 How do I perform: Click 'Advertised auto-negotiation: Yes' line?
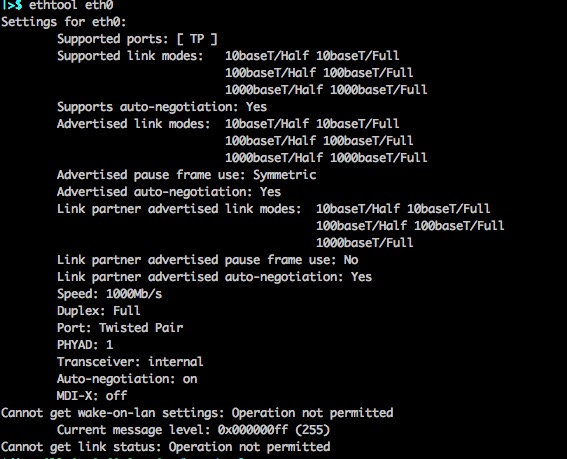pyautogui.click(x=169, y=192)
